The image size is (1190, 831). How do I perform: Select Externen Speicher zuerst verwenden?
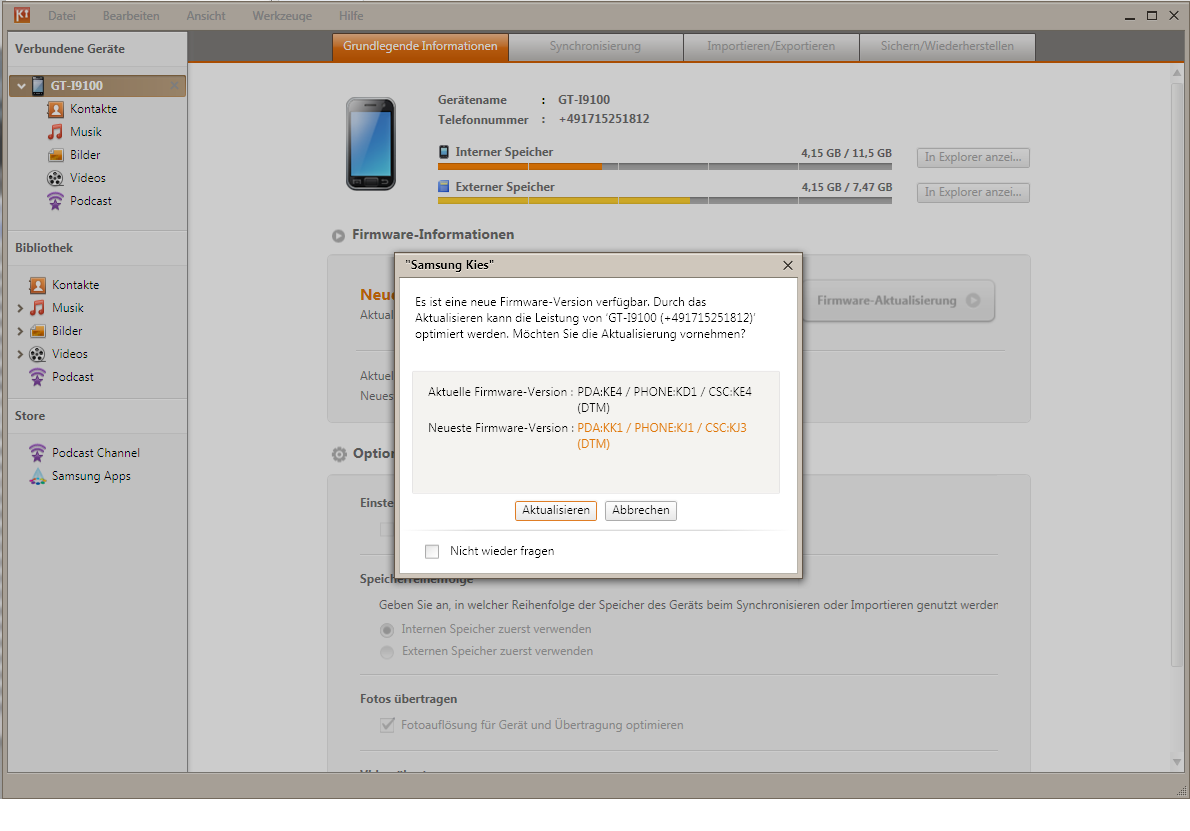387,652
